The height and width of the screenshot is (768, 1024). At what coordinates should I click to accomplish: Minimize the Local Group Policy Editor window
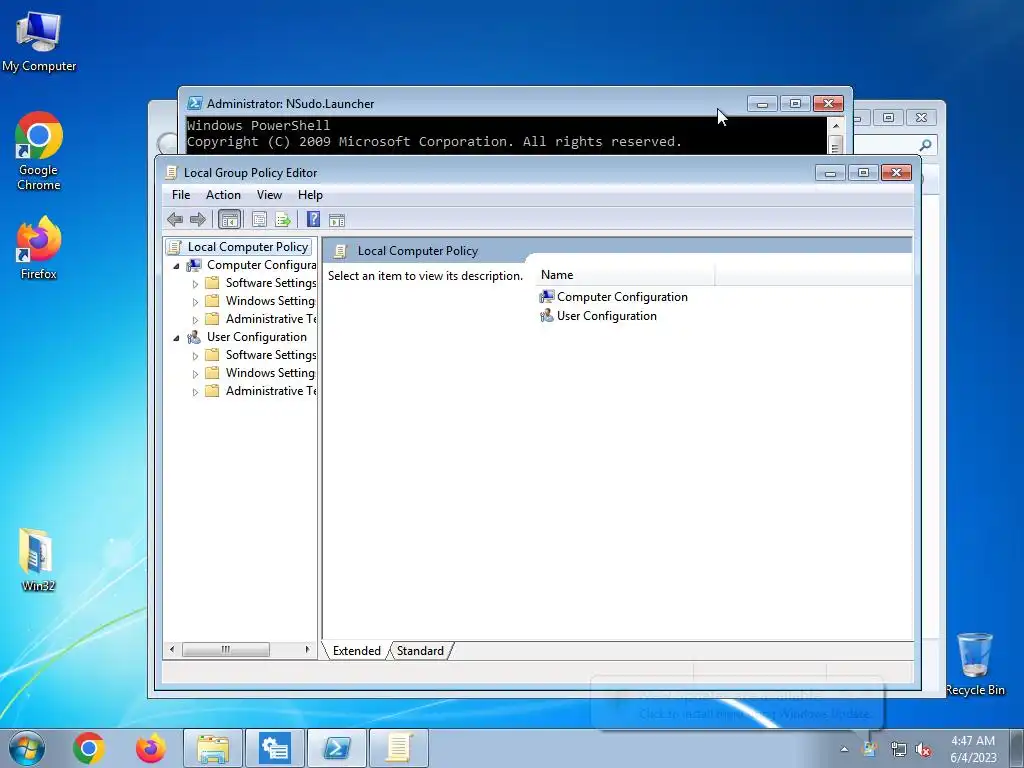tap(830, 173)
